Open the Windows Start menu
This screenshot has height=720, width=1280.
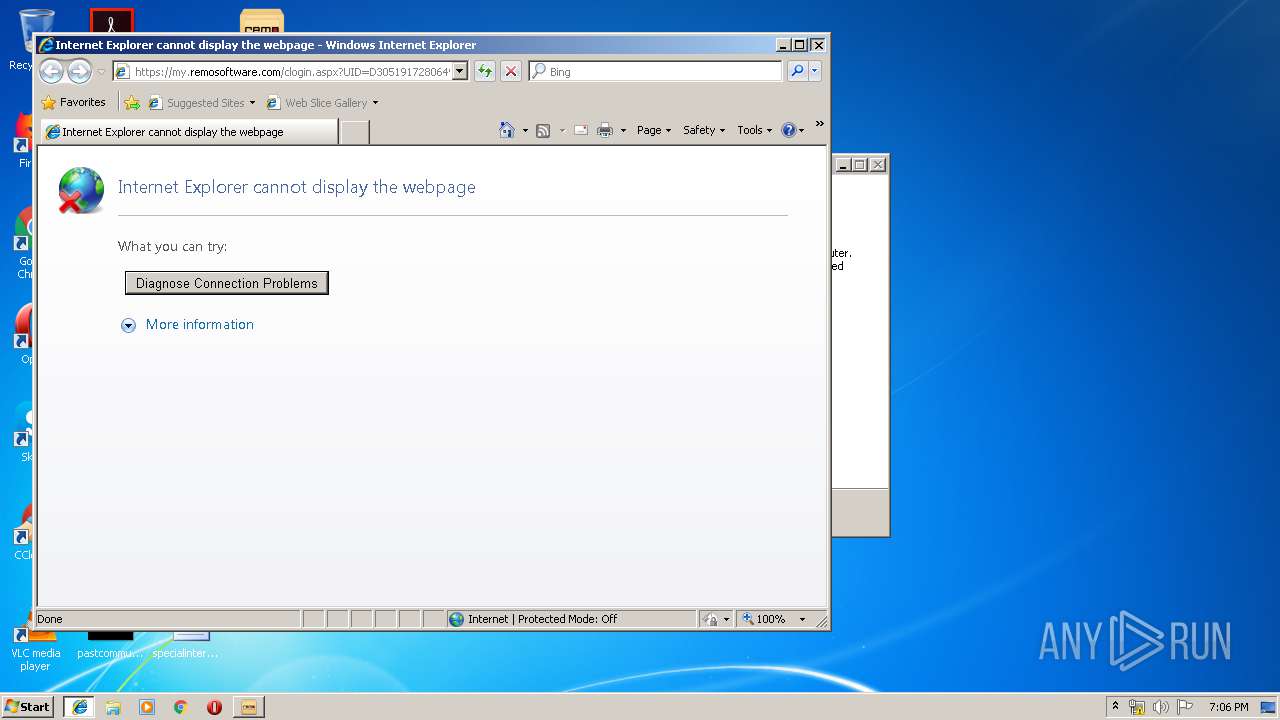(28, 706)
